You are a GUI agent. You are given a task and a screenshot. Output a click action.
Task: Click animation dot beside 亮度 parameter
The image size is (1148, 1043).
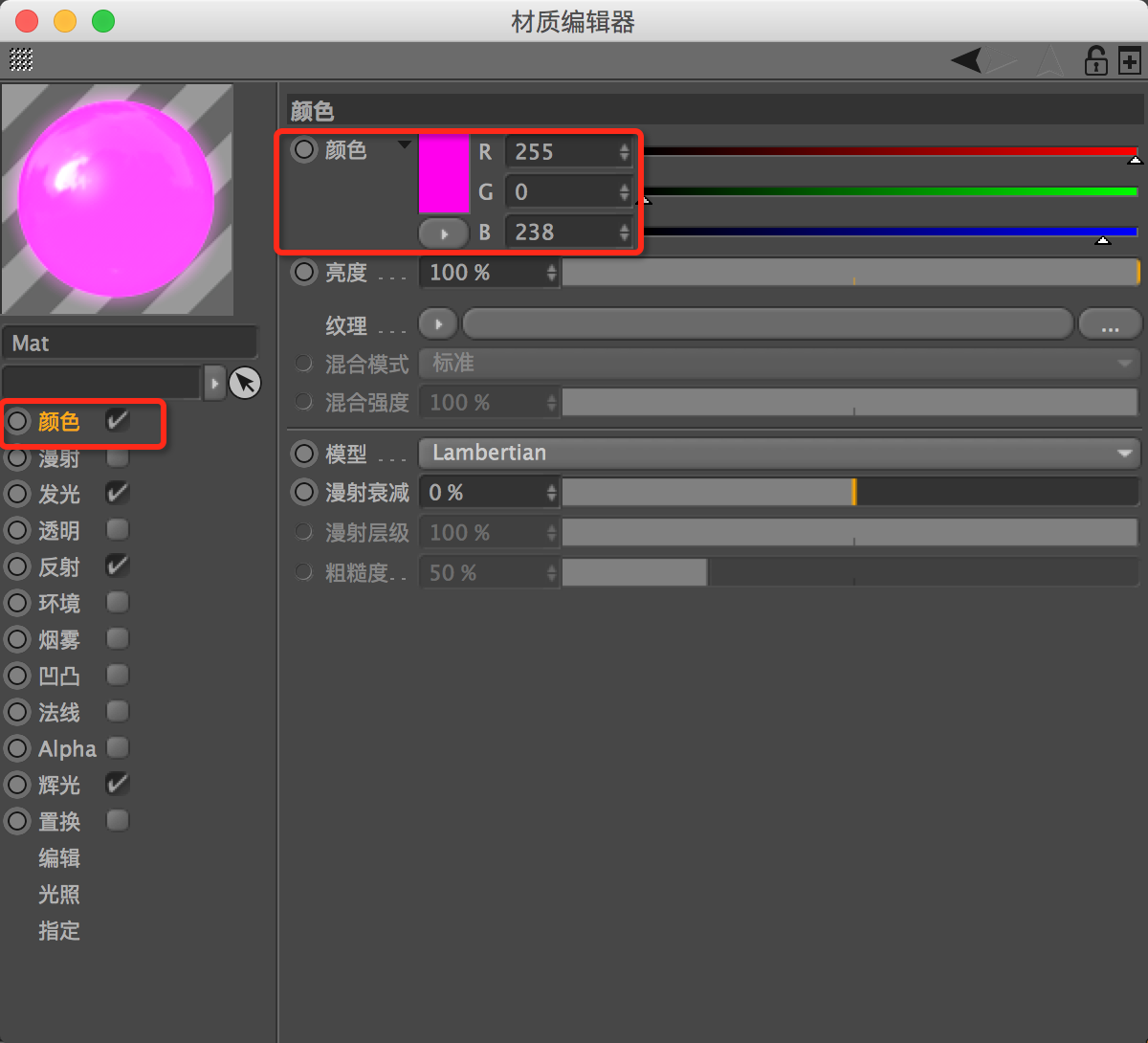tap(303, 273)
